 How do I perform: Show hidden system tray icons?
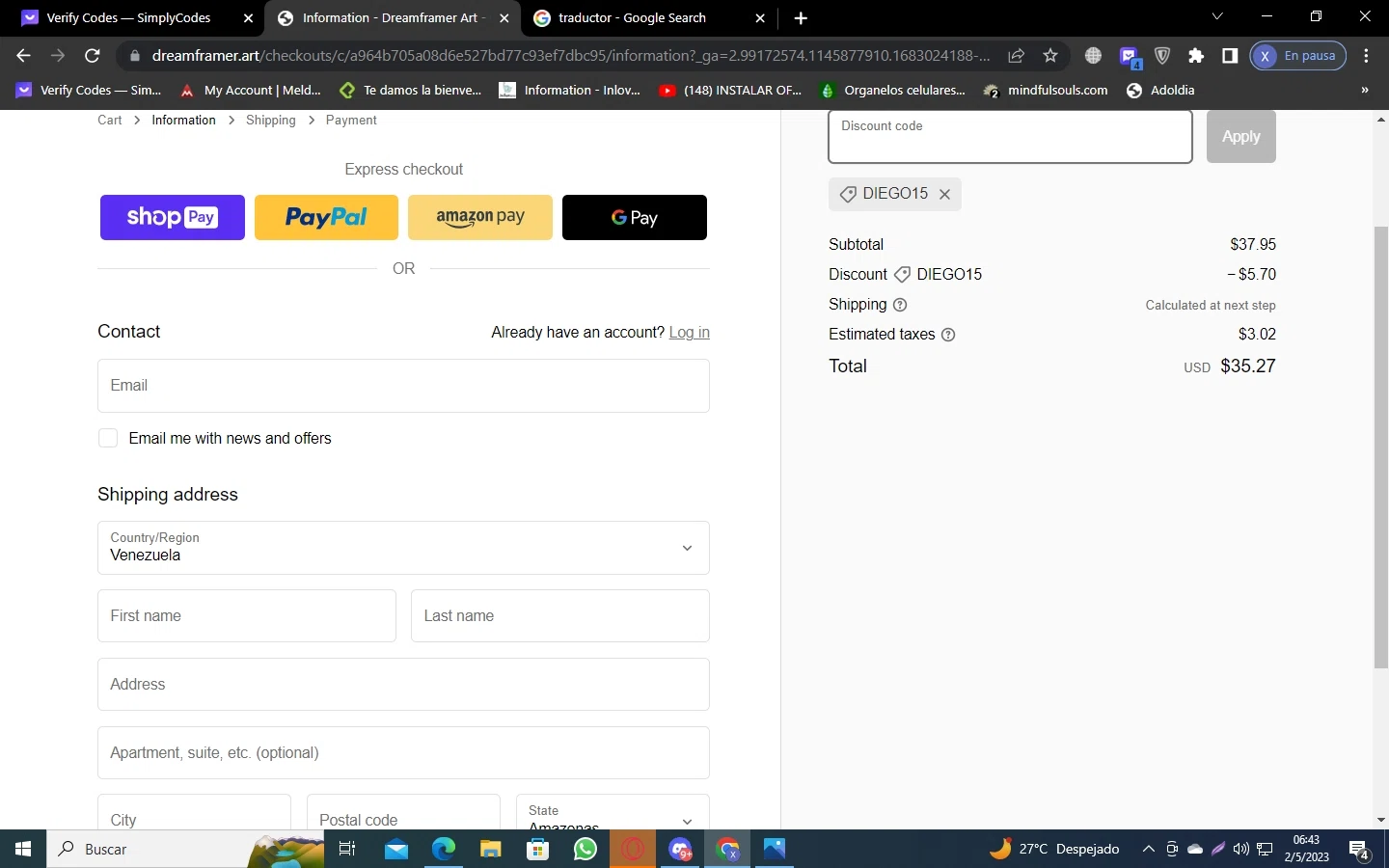pyautogui.click(x=1148, y=849)
